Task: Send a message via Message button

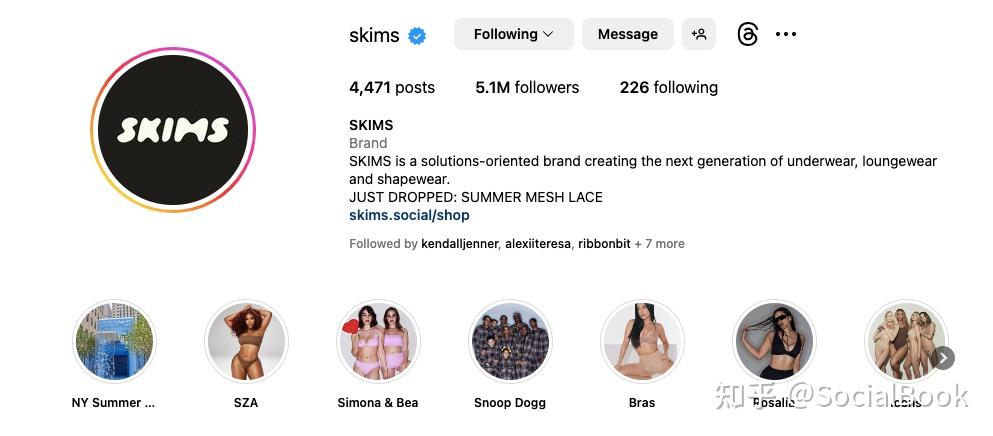Action: click(x=627, y=34)
